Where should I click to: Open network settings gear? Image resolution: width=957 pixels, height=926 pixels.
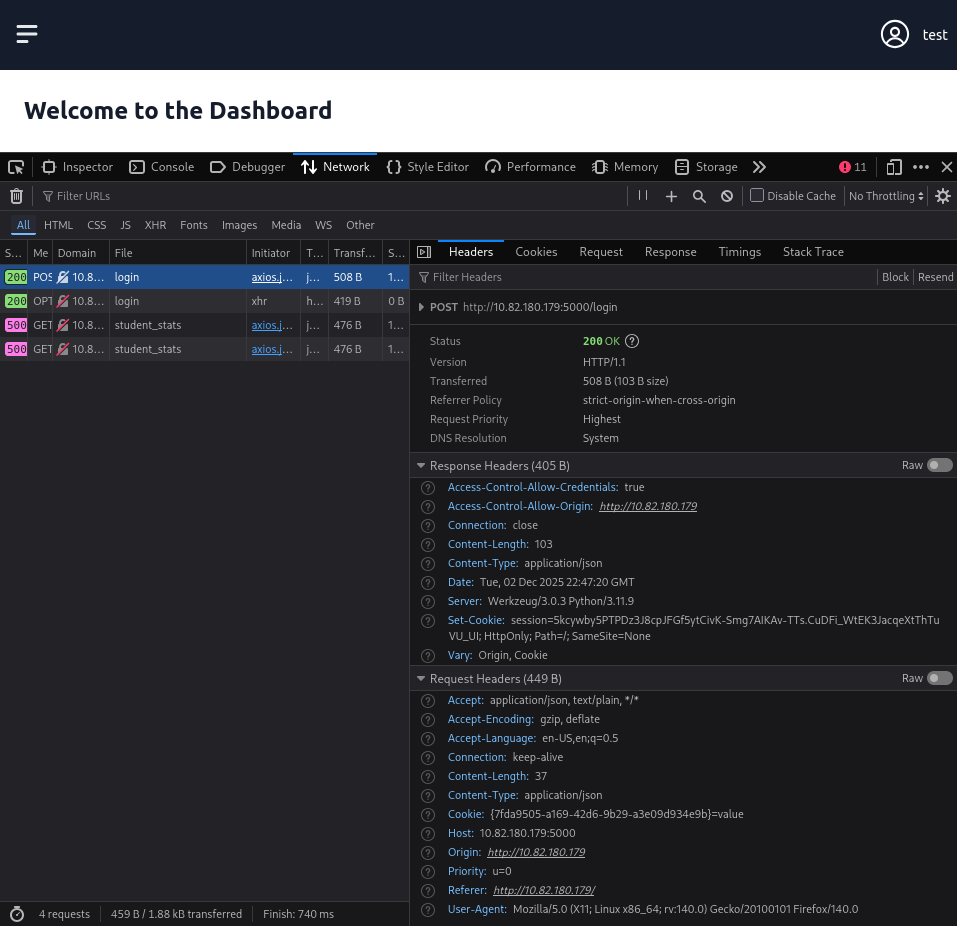943,196
